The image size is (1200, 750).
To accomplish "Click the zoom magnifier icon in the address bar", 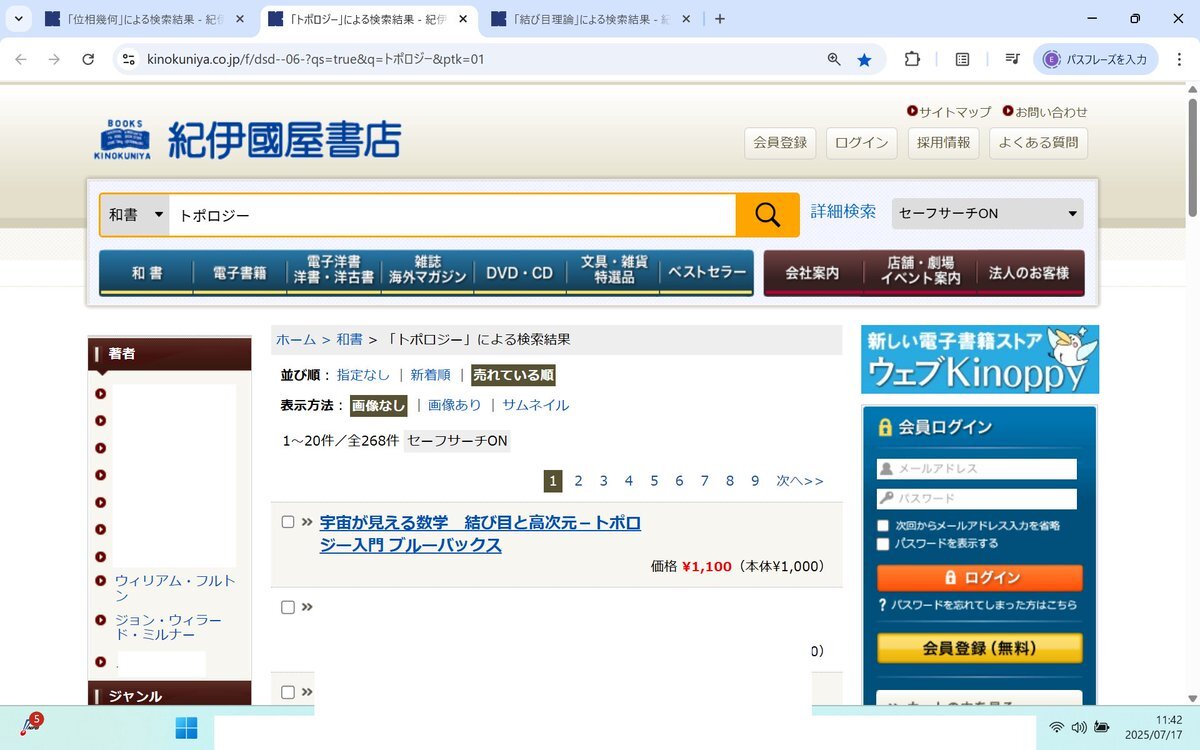I will 834,60.
